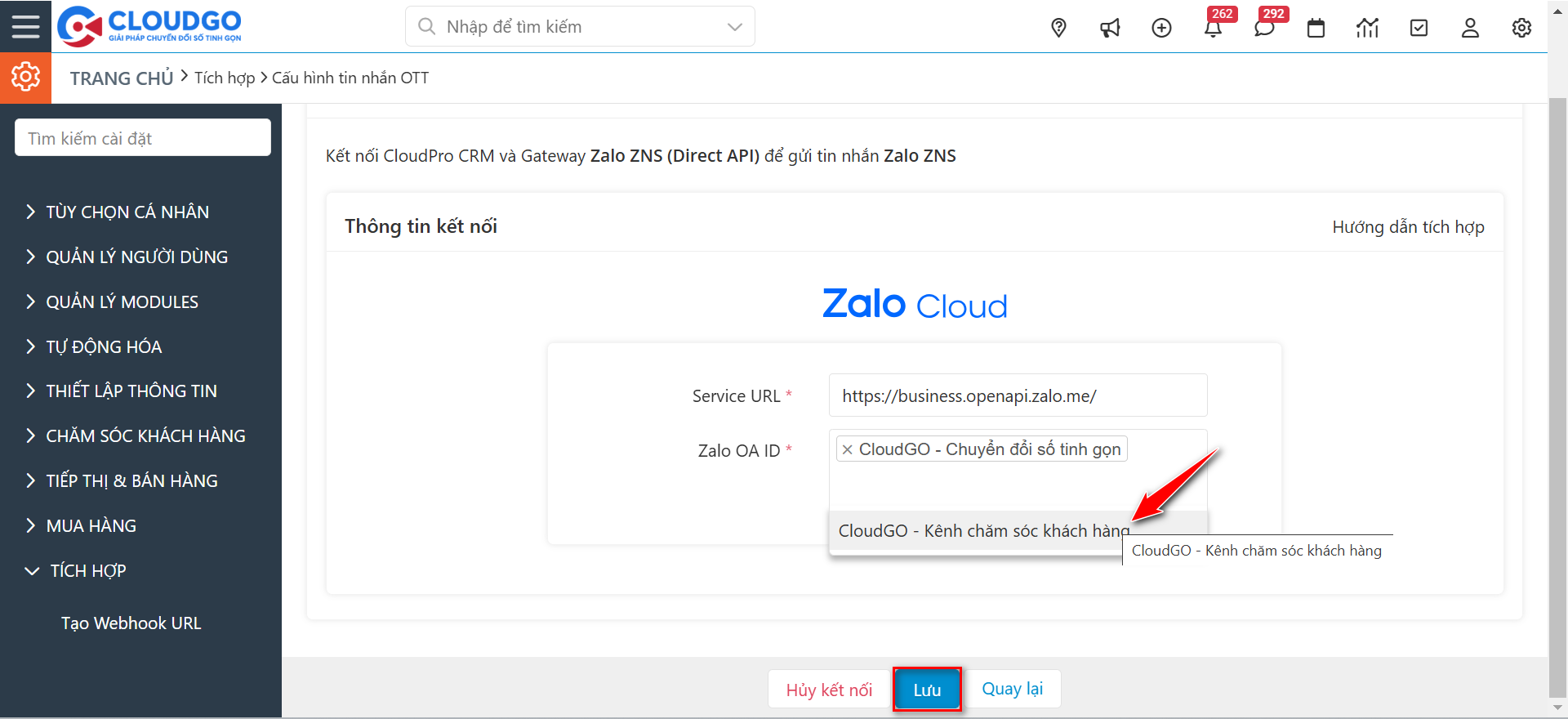Open Hướng dẫn tích hợp link
Image resolution: width=1568 pixels, height=719 pixels.
click(x=1408, y=226)
